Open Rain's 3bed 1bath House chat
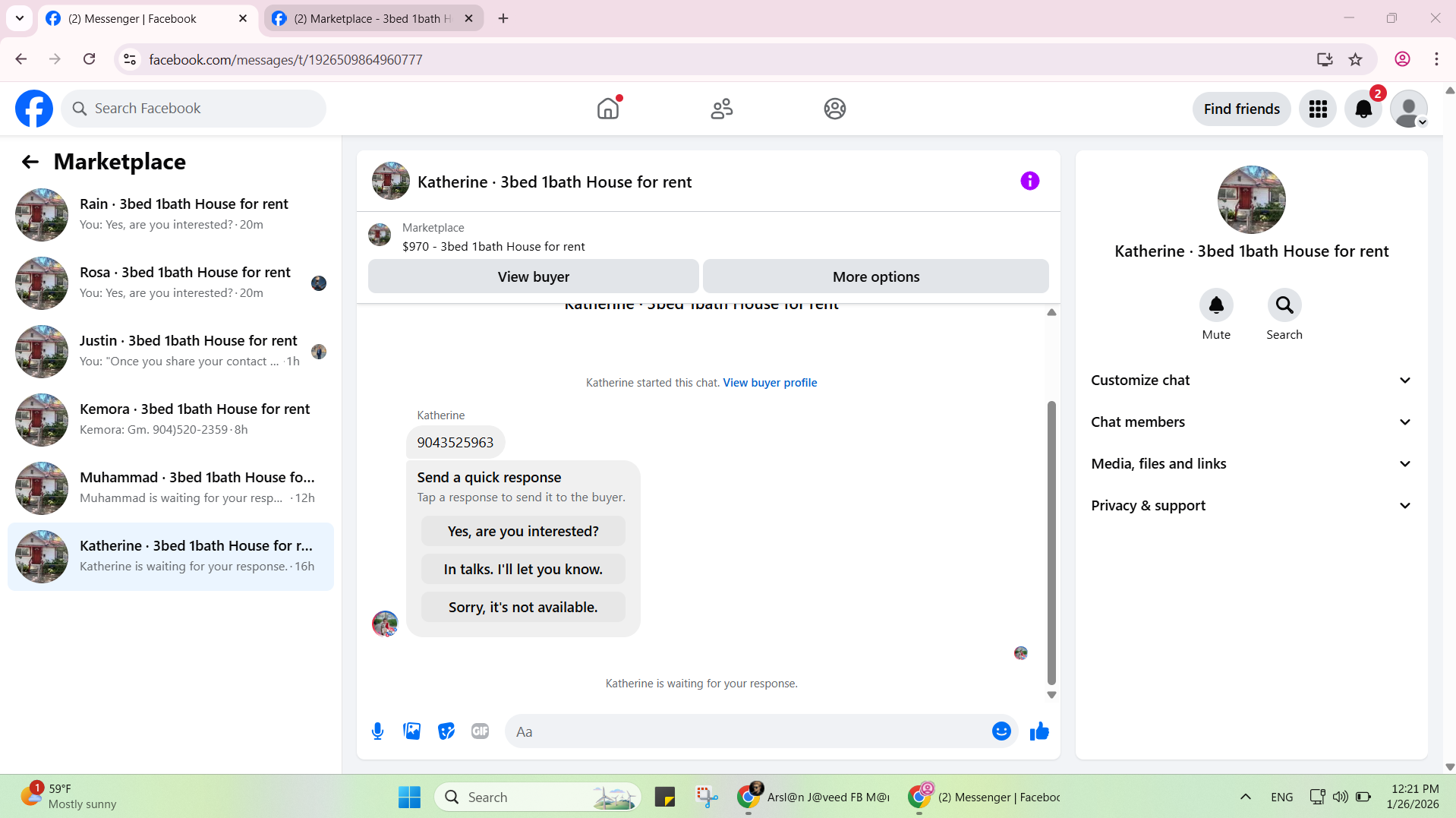The width and height of the screenshot is (1456, 818). coord(171,215)
